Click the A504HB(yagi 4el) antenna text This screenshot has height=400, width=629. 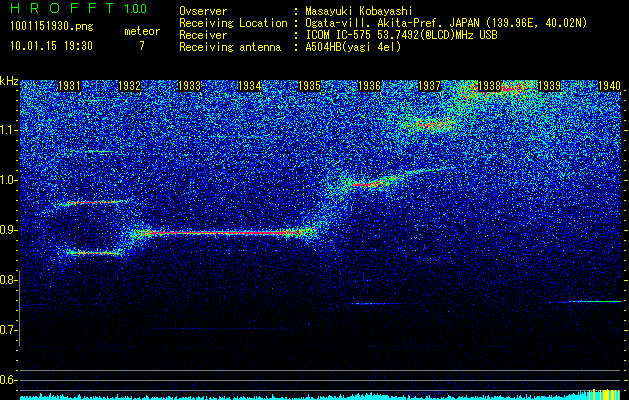[x=353, y=47]
